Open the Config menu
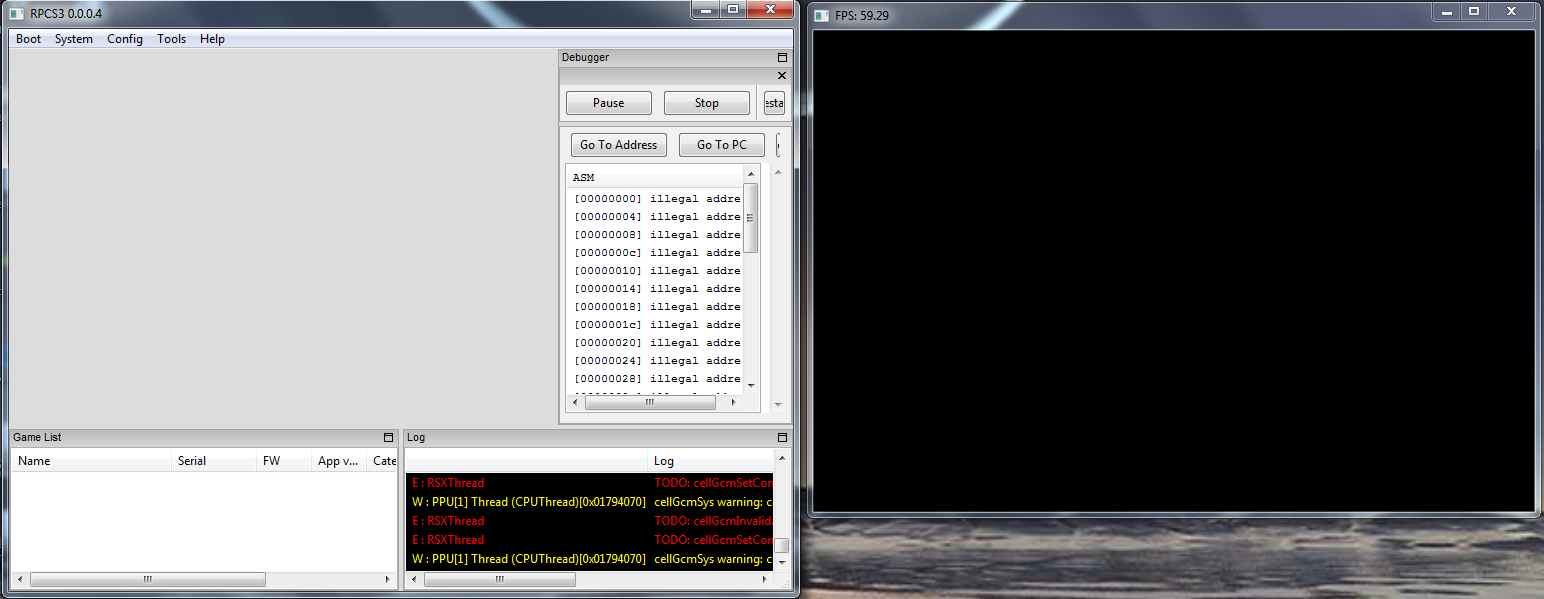Image resolution: width=1544 pixels, height=599 pixels. [x=125, y=39]
